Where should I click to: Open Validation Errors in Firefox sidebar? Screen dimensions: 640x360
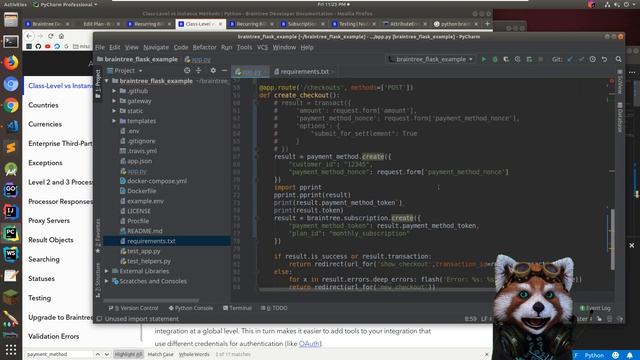[53, 336]
